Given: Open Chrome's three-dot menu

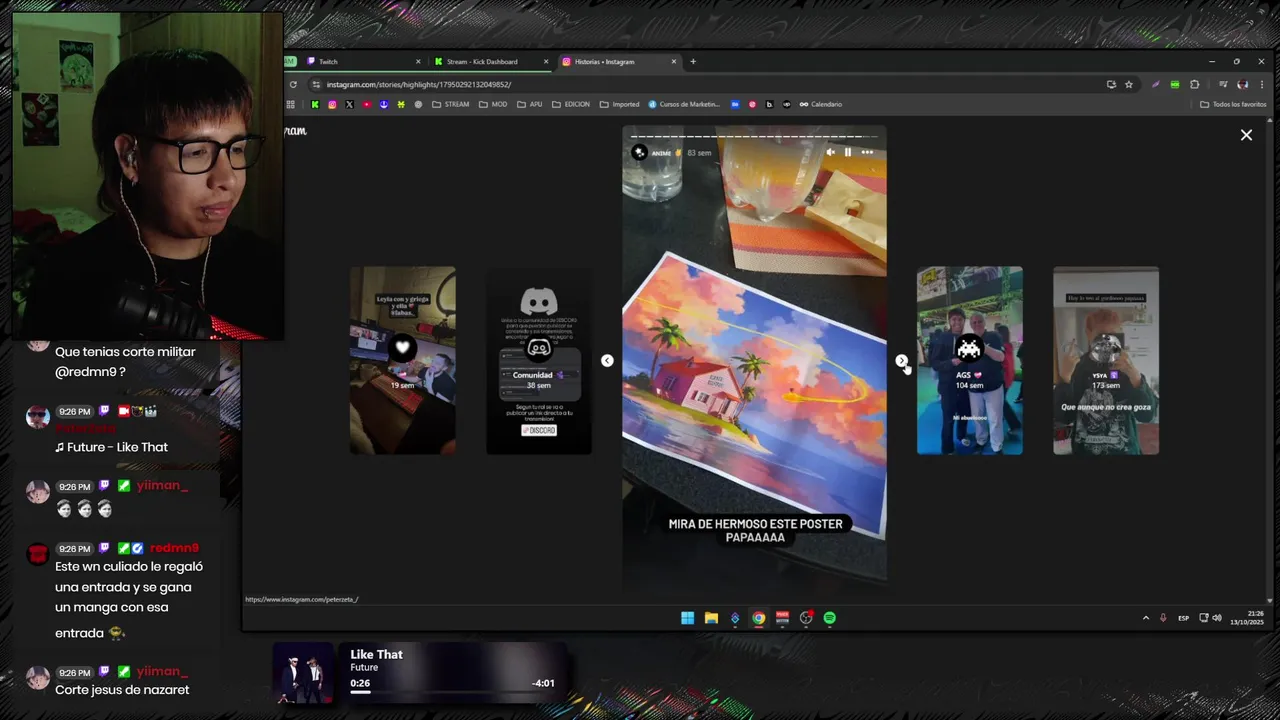Looking at the screenshot, I should coord(1261,85).
